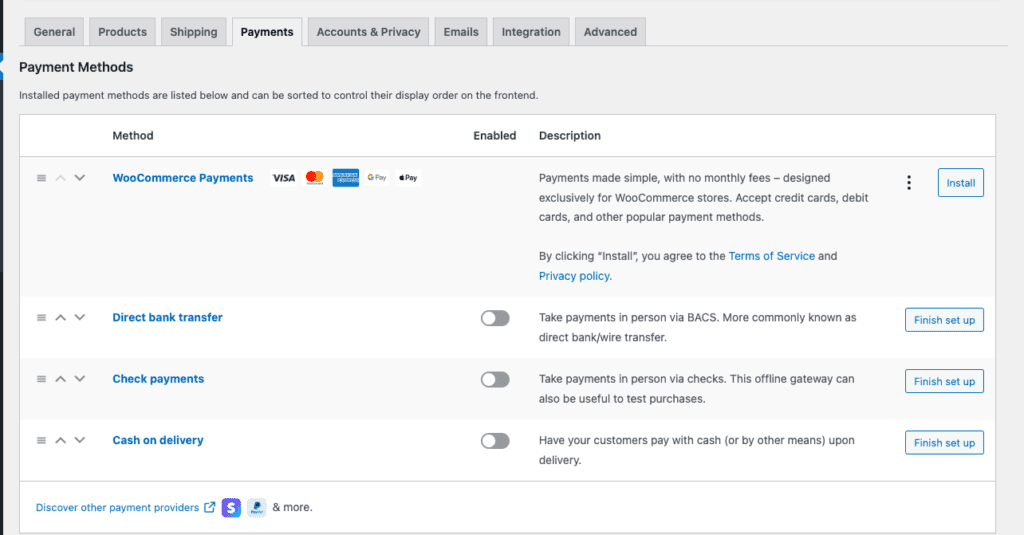Click the drag handle for Direct bank transfer
This screenshot has height=535, width=1024.
(x=41, y=318)
